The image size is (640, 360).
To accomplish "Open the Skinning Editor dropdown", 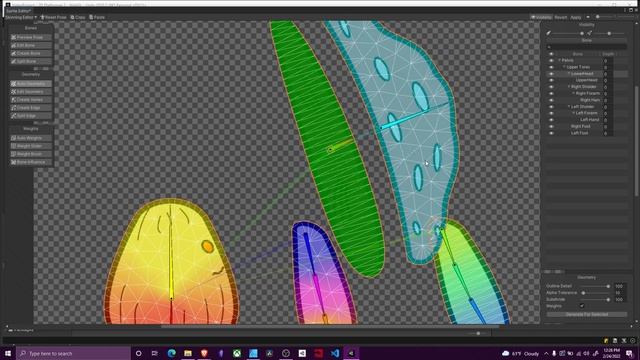I will click(x=20, y=17).
